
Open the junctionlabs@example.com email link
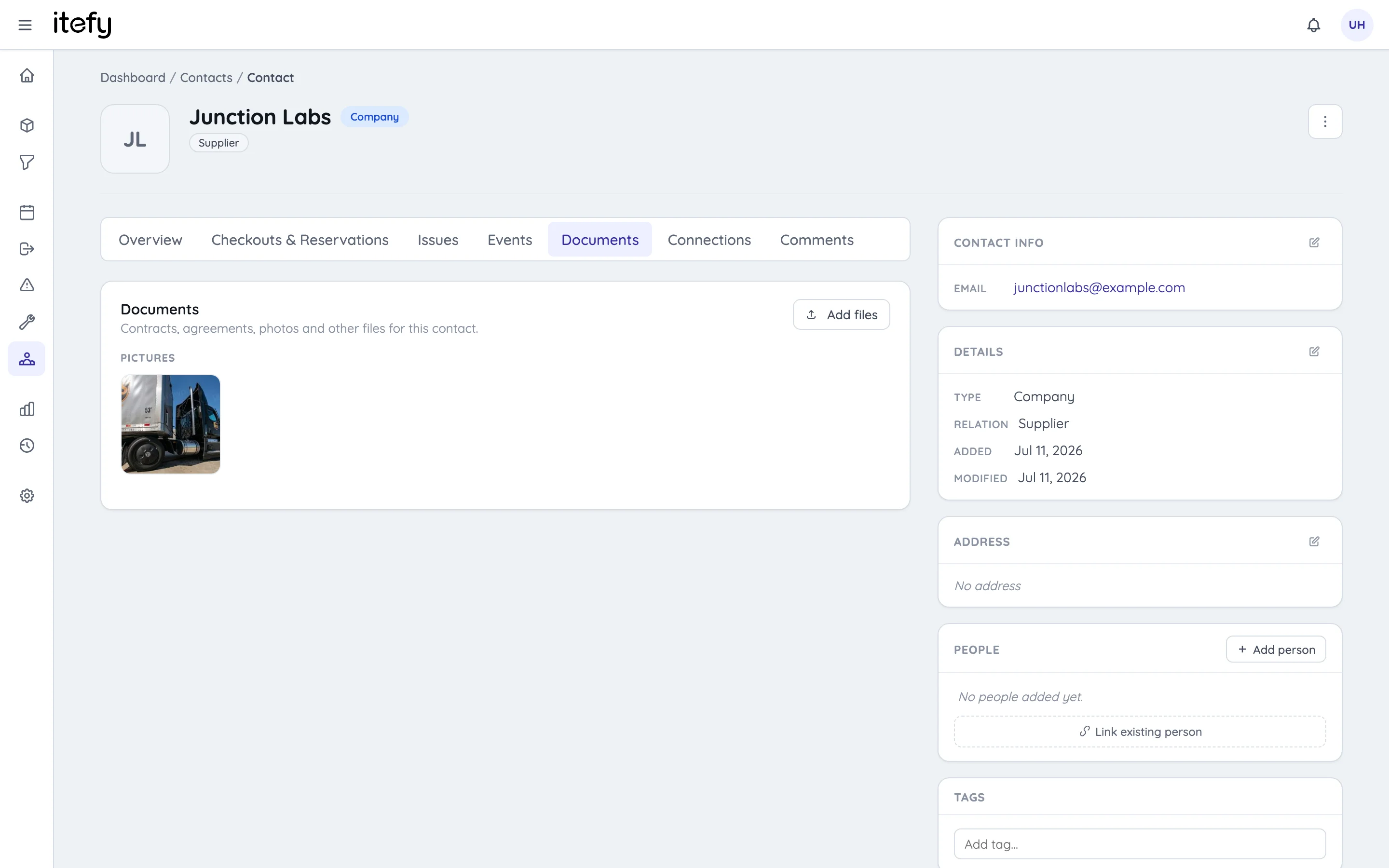[1099, 287]
